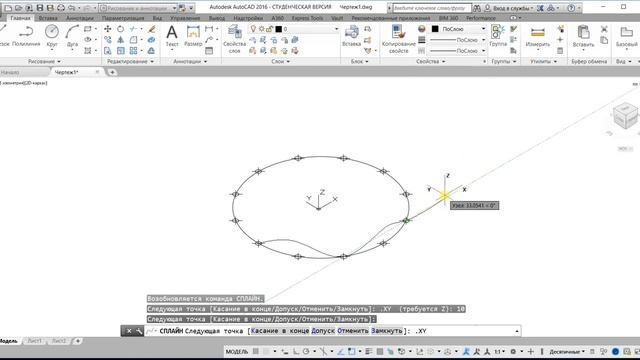Click the new drawing tab plus button
The height and width of the screenshot is (360, 640).
[x=112, y=72]
